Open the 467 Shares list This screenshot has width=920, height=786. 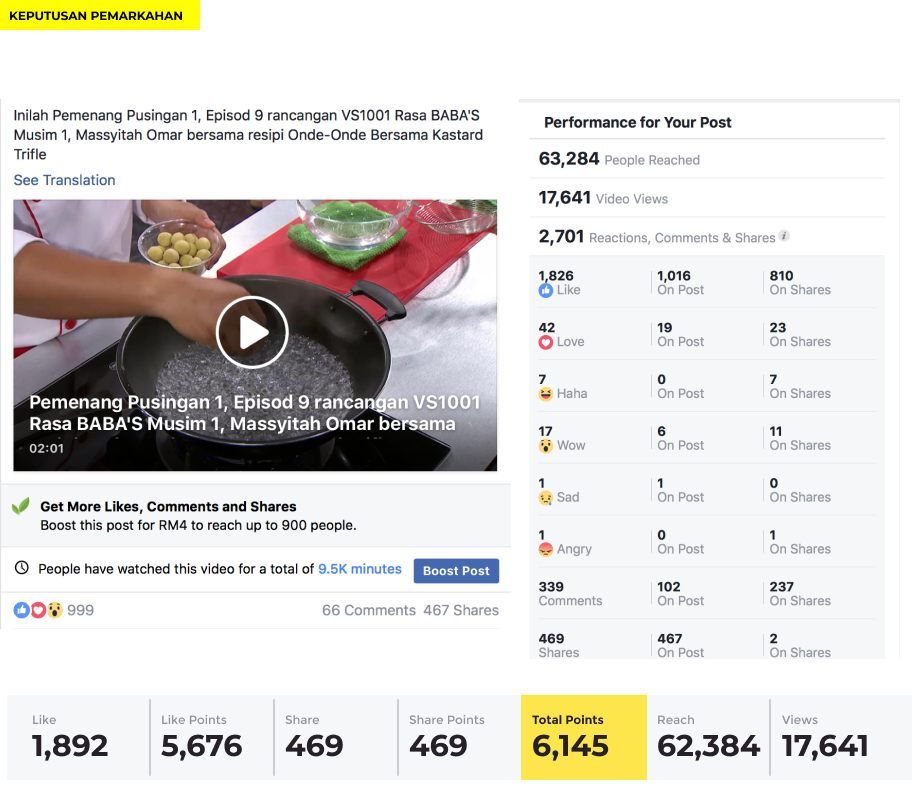[461, 610]
